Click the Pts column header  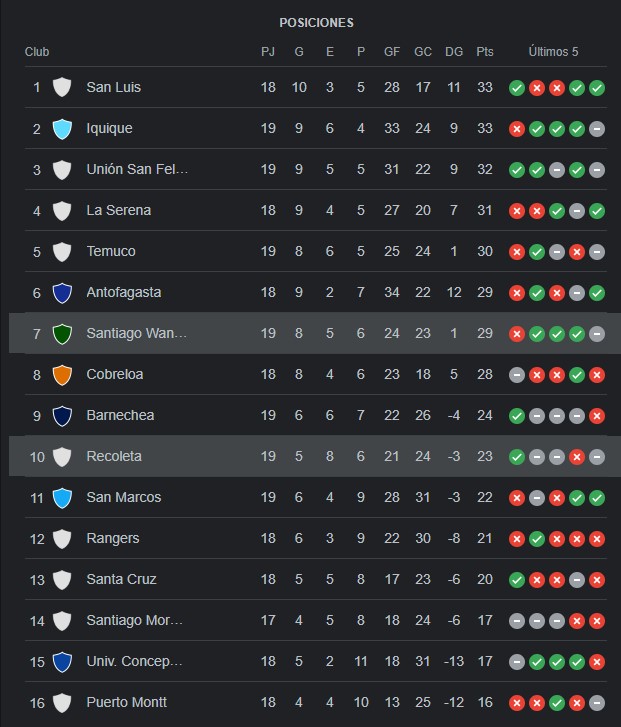(485, 51)
